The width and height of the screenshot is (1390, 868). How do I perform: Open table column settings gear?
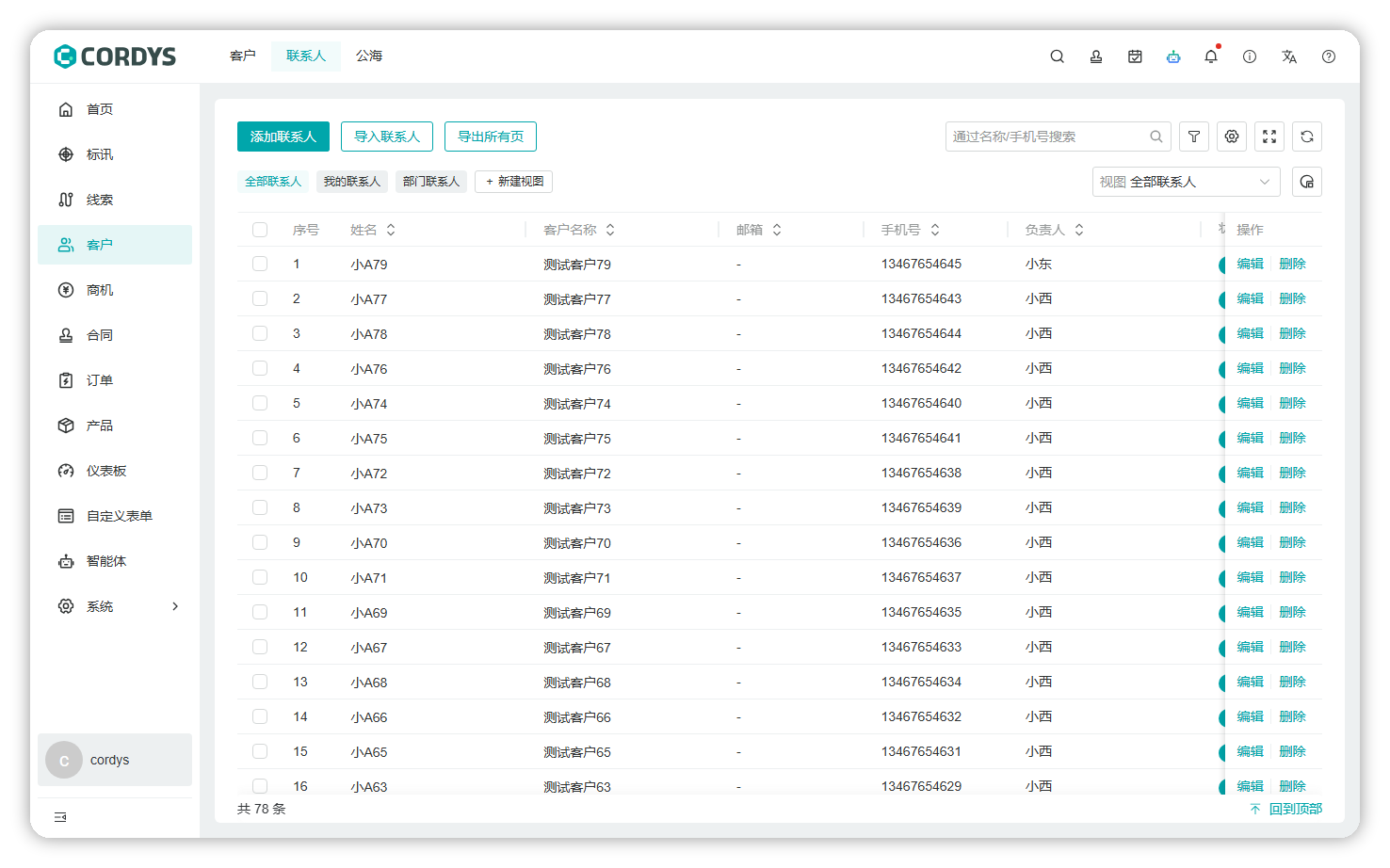[x=1232, y=137]
